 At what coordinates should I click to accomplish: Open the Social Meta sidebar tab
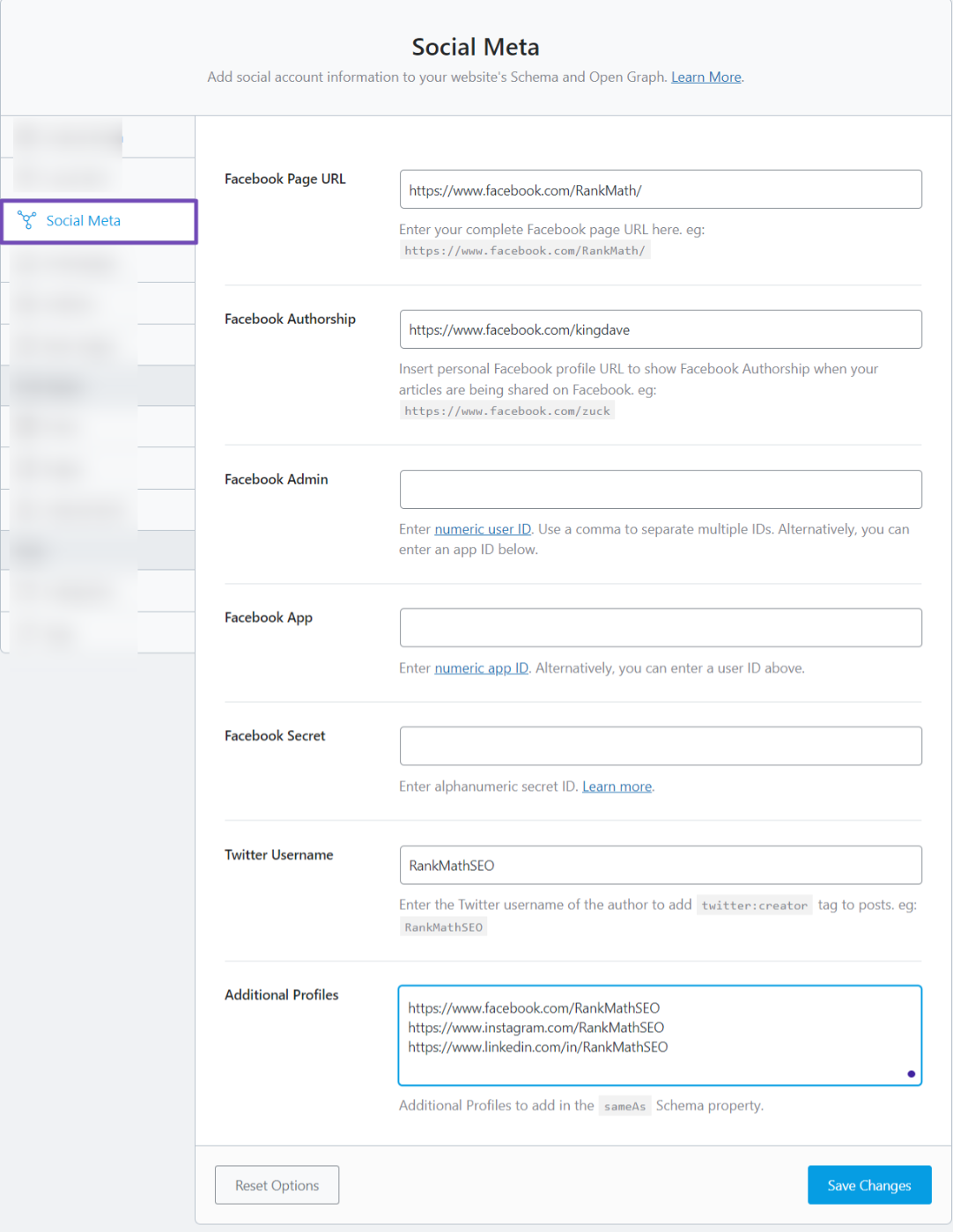click(x=99, y=221)
